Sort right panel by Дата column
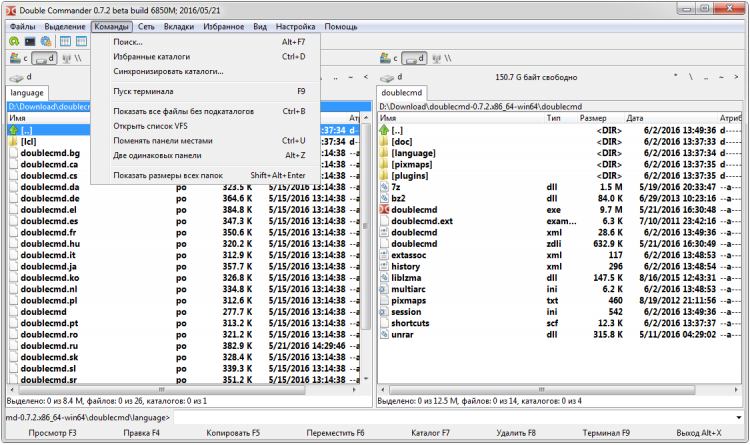The image size is (750, 445). coord(671,118)
